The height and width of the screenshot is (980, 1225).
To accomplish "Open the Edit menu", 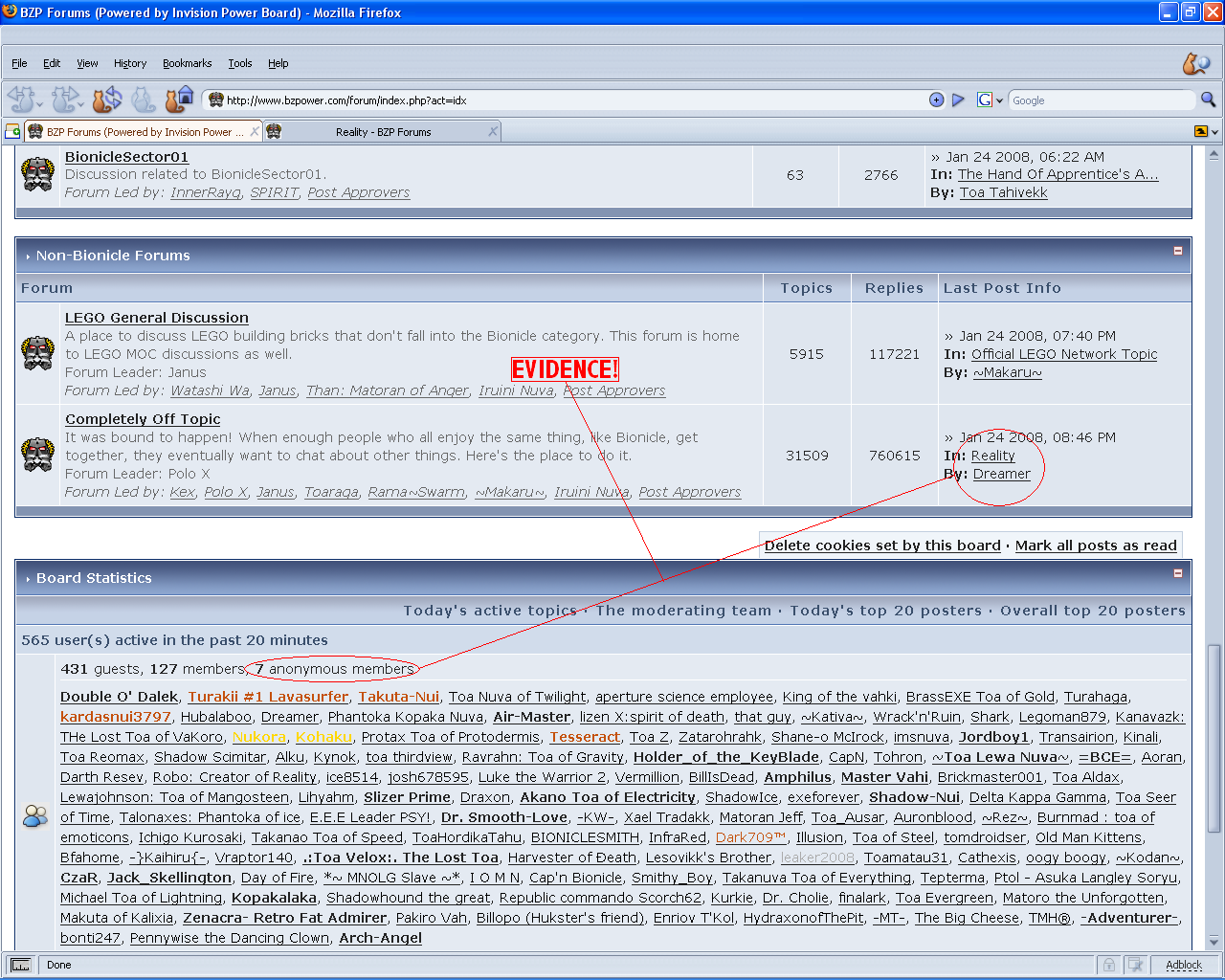I will 52,63.
